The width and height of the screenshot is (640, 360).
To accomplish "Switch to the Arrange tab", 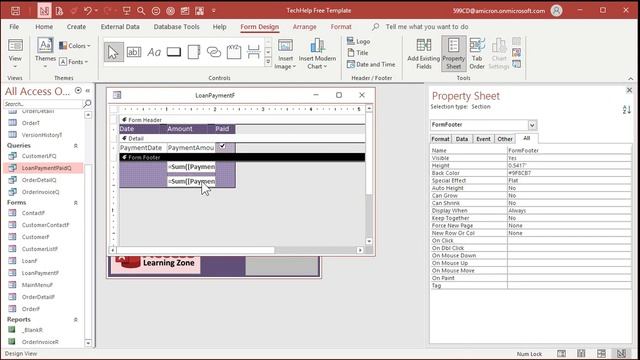I will (304, 27).
